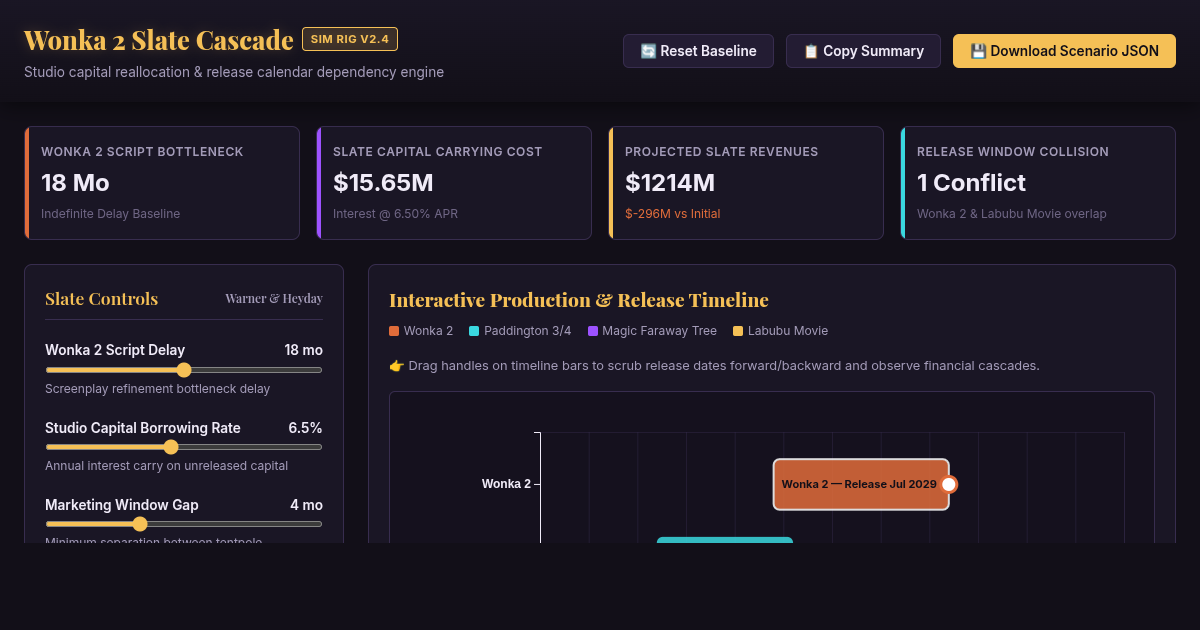
Task: Click the '1 Conflict' collision value
Action: [x=972, y=183]
